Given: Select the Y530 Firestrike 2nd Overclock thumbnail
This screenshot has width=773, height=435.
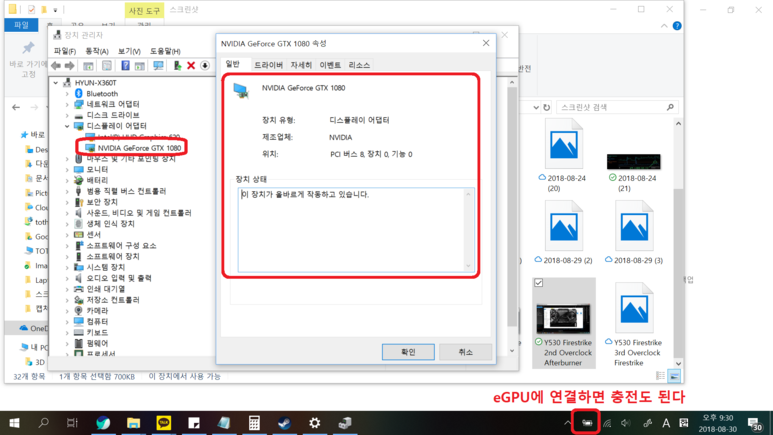Looking at the screenshot, I should 563,319.
